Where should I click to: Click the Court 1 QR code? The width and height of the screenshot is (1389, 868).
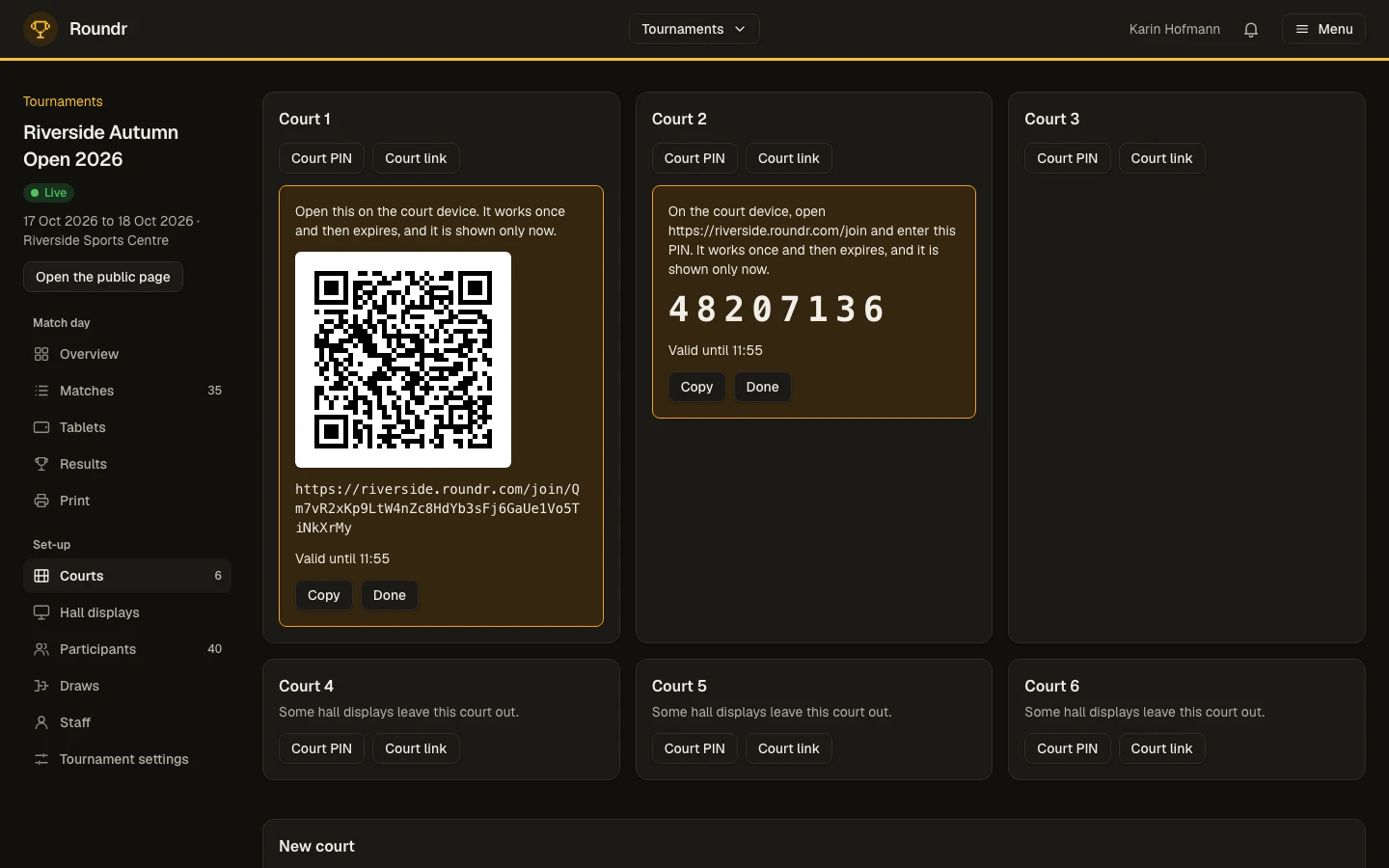403,360
